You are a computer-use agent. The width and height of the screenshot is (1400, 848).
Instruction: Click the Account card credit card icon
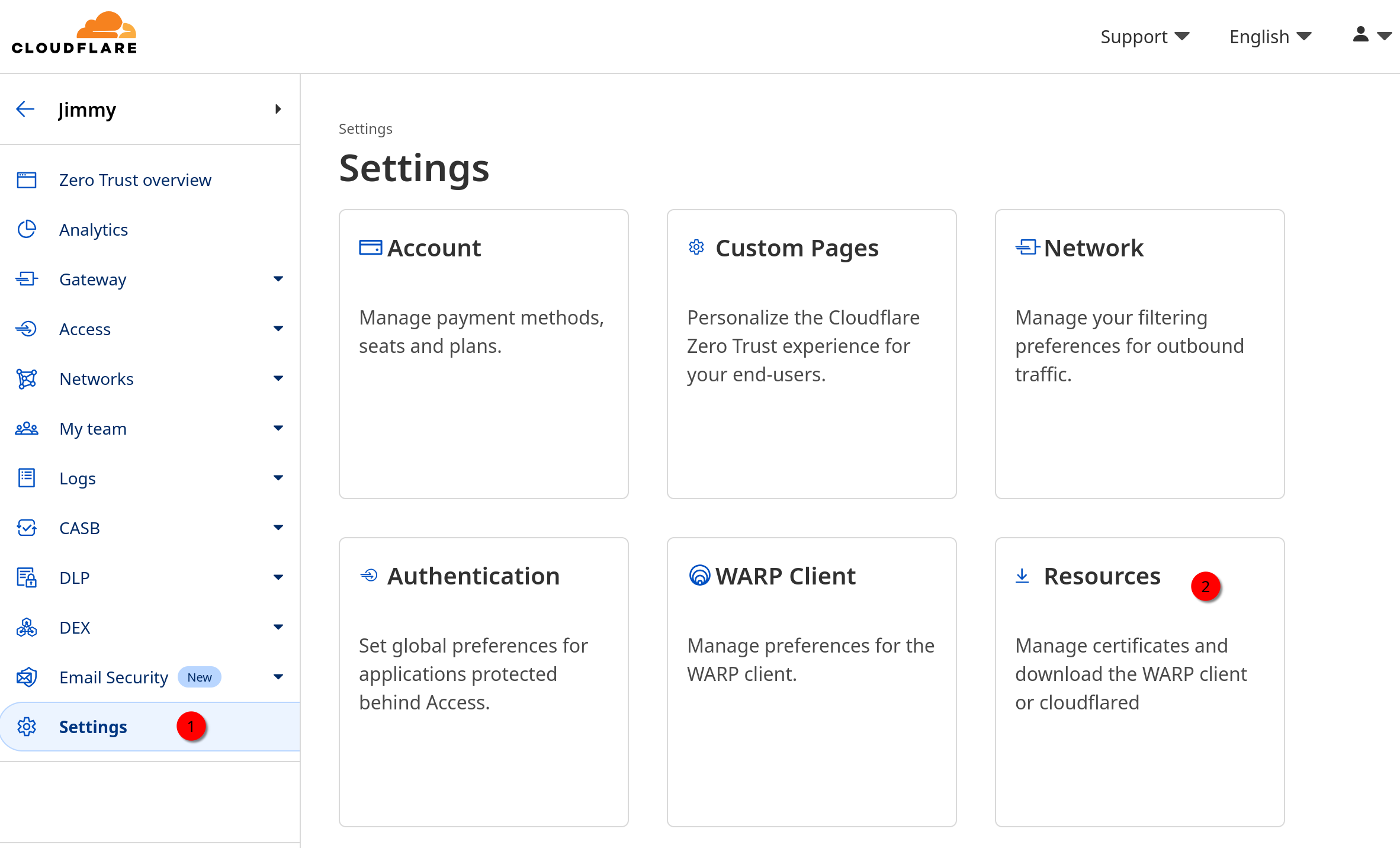point(371,248)
